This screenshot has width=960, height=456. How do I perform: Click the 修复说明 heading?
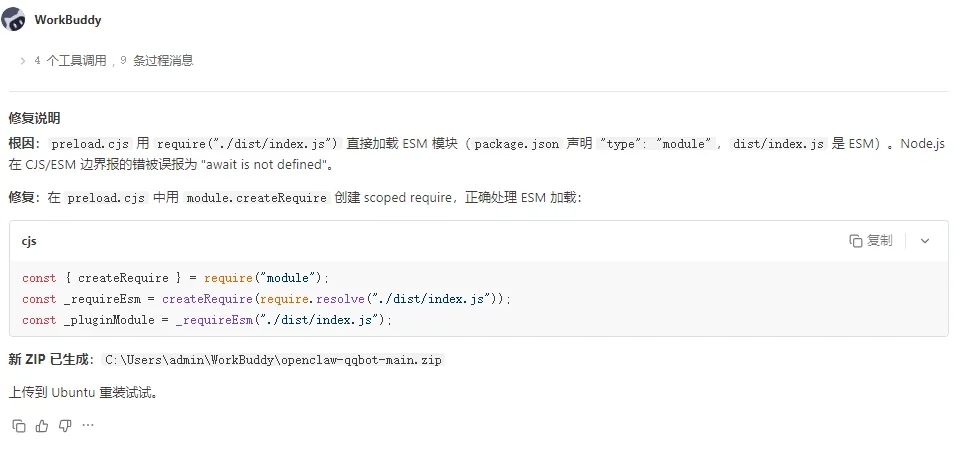(34, 118)
